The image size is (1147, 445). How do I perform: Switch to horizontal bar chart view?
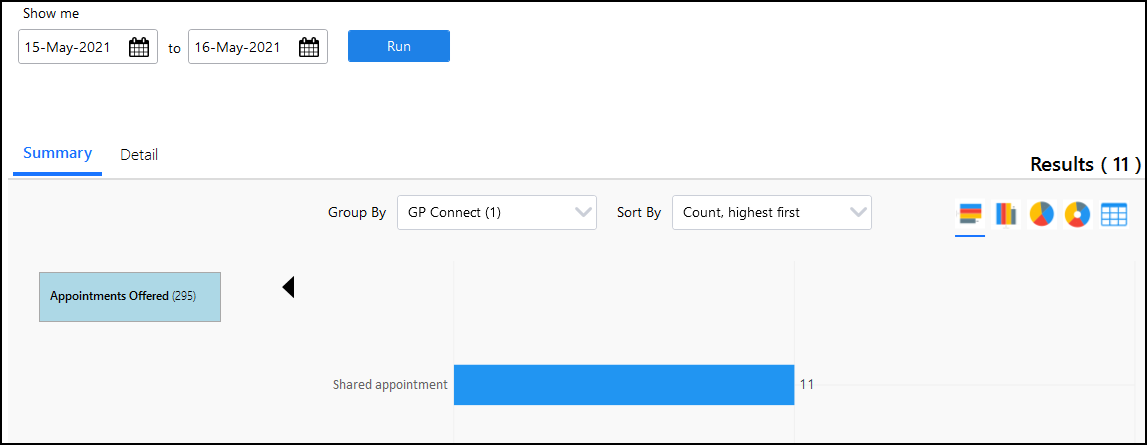pos(970,214)
